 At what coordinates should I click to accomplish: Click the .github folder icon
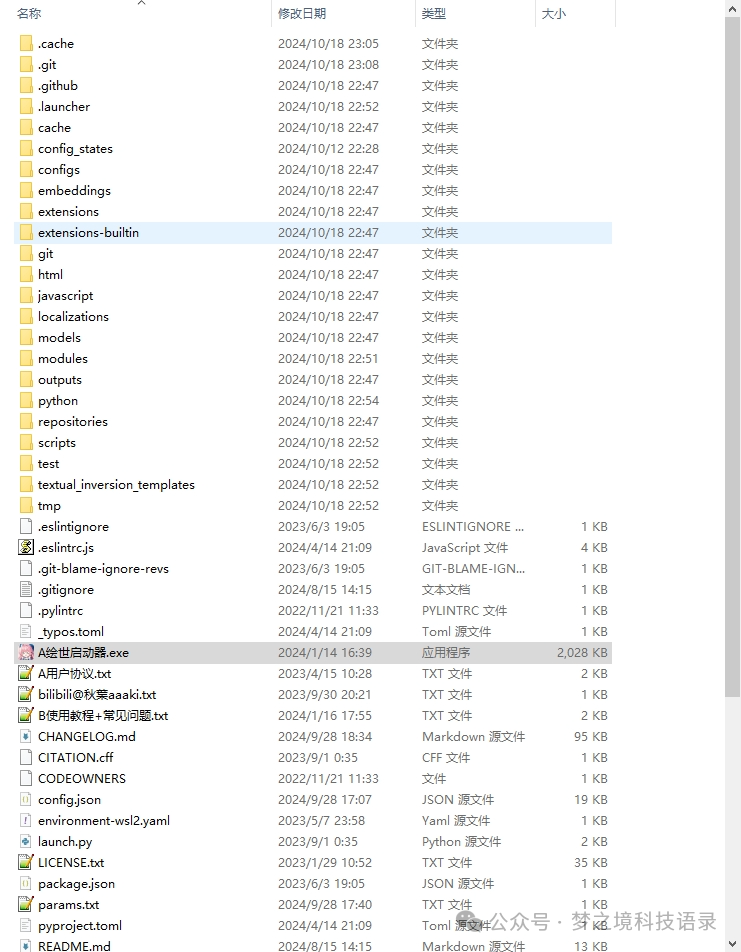(x=26, y=86)
